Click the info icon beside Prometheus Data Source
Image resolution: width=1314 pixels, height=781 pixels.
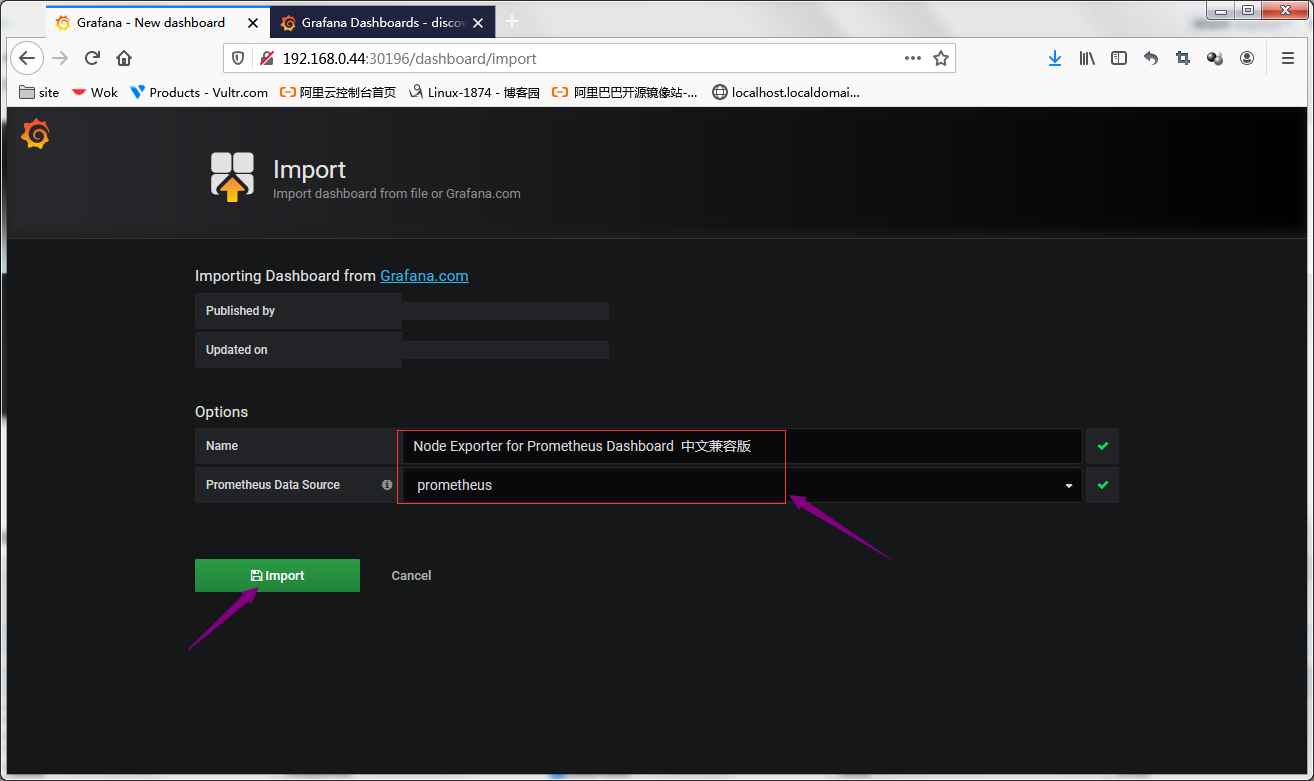[387, 485]
